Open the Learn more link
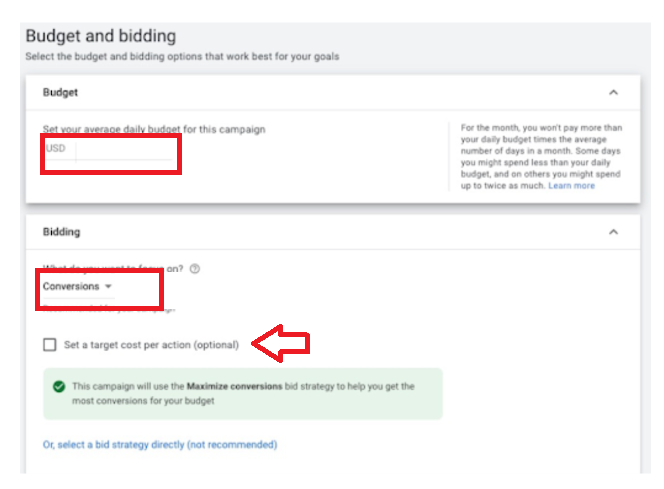Screen dimensions: 664x489 tap(571, 186)
